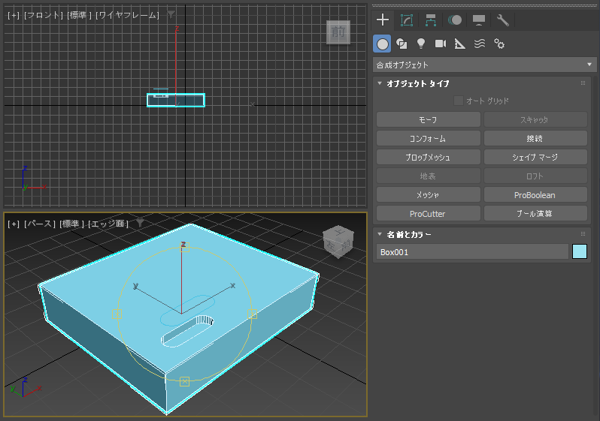
Task: Open the perspective viewport [+] menu
Action: click(x=13, y=224)
